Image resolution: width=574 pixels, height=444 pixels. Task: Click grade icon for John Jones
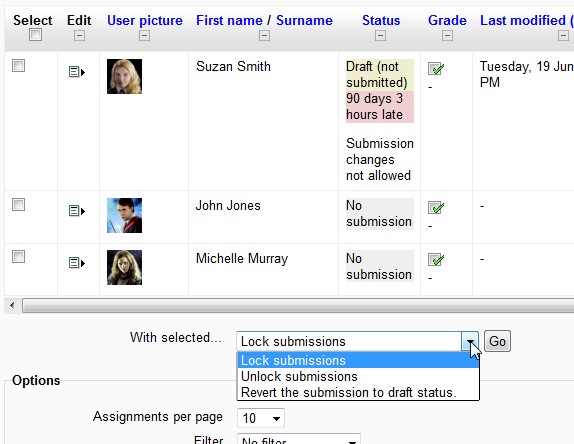(436, 208)
